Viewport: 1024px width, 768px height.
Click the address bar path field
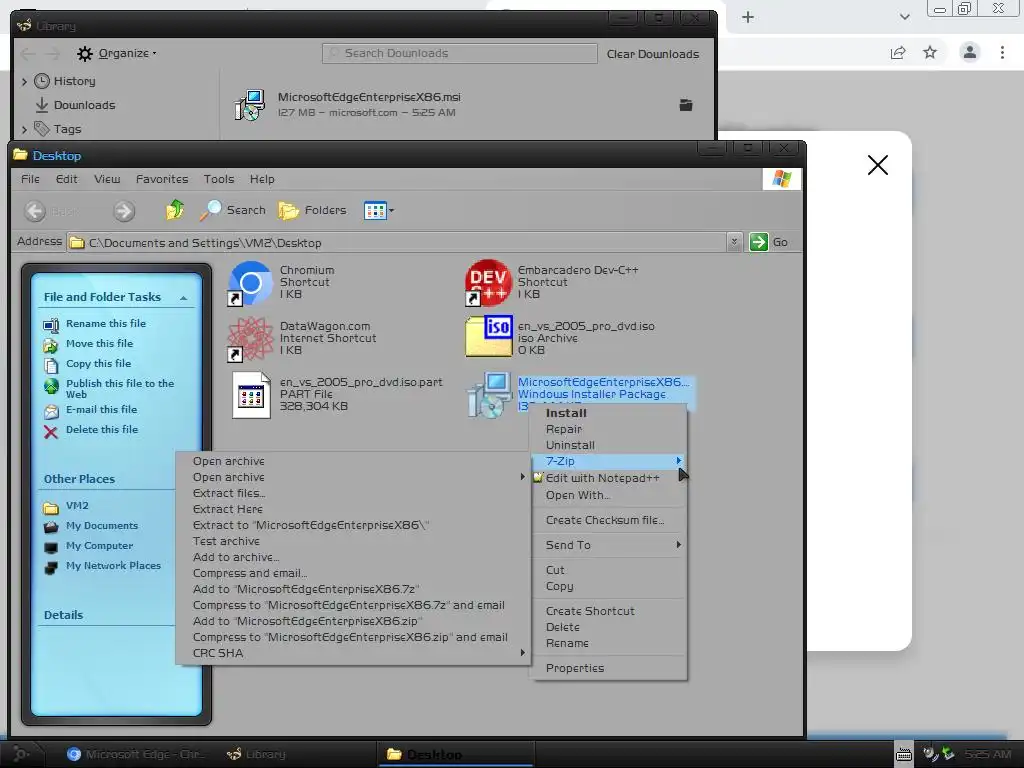coord(398,243)
